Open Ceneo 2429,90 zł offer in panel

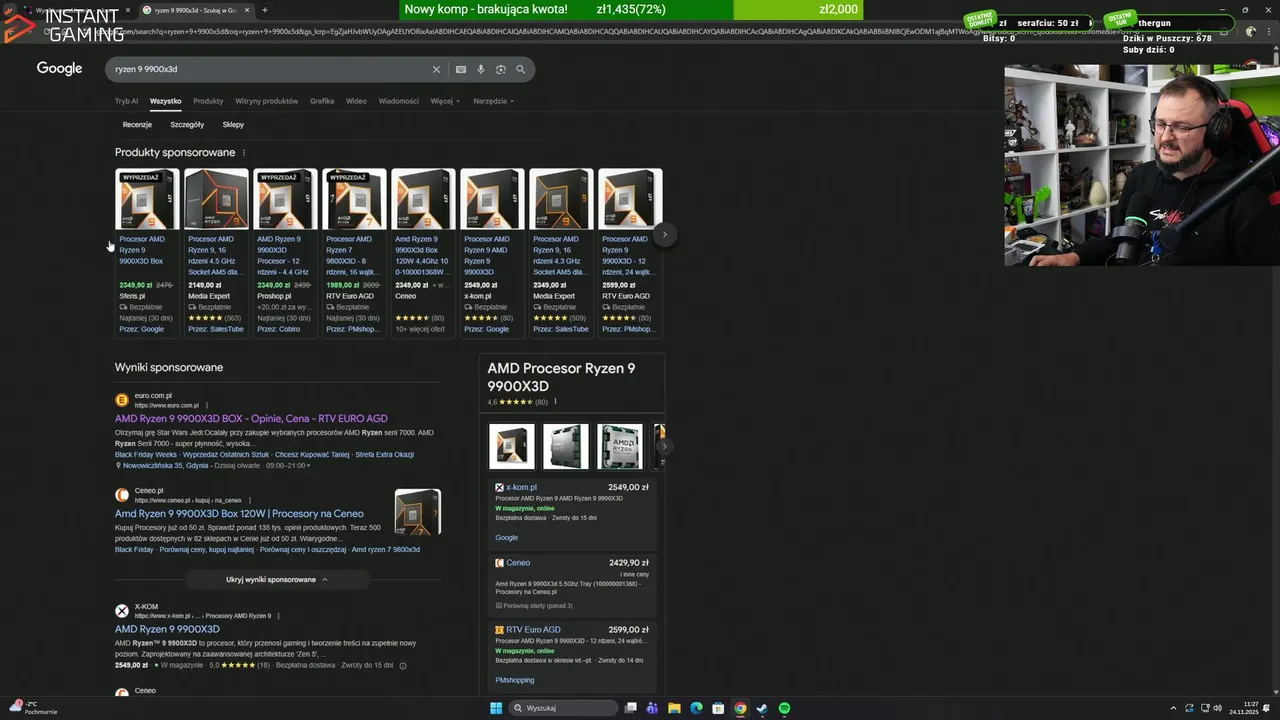[572, 584]
